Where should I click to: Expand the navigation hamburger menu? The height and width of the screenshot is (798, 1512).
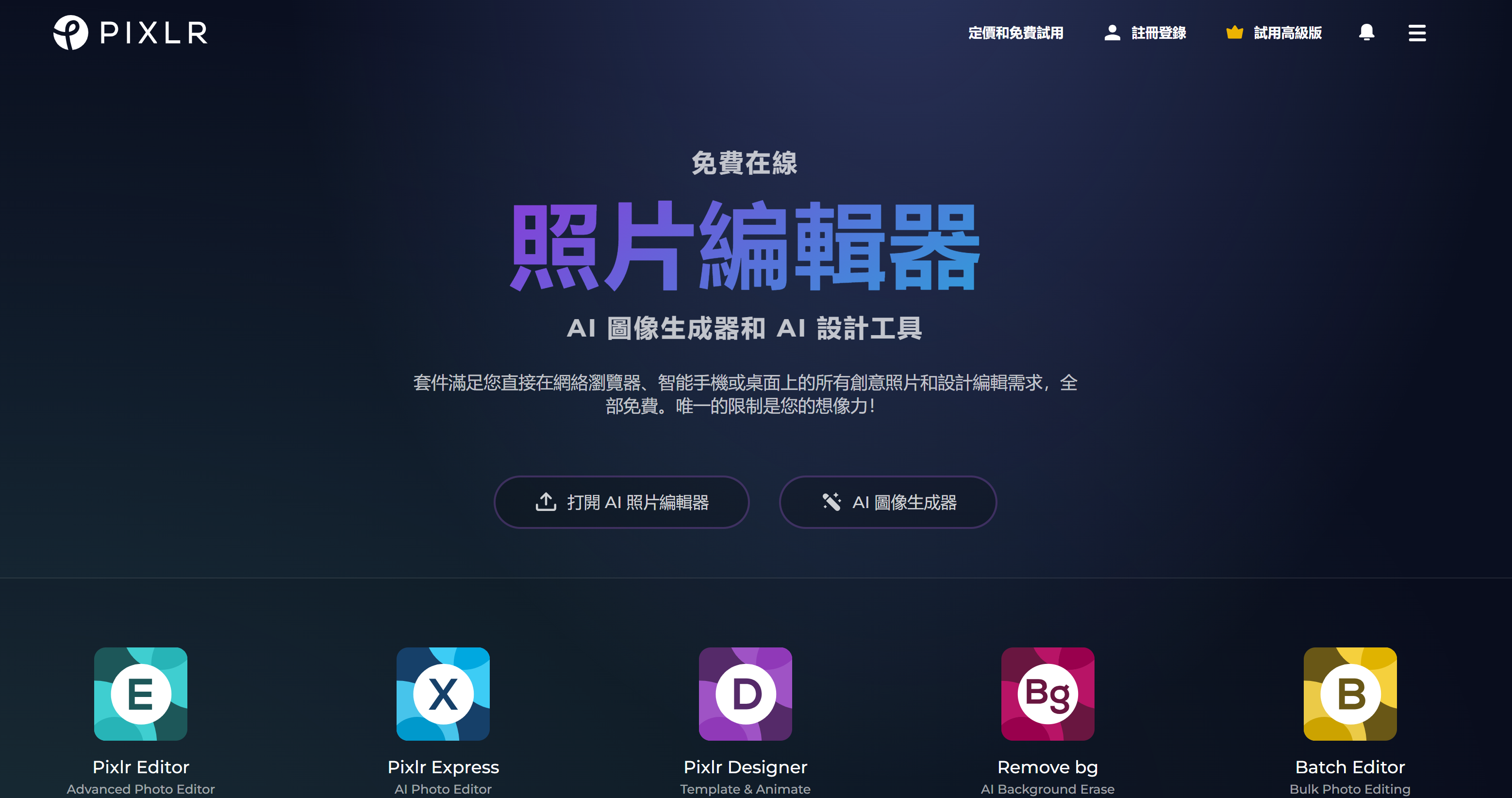1418,33
